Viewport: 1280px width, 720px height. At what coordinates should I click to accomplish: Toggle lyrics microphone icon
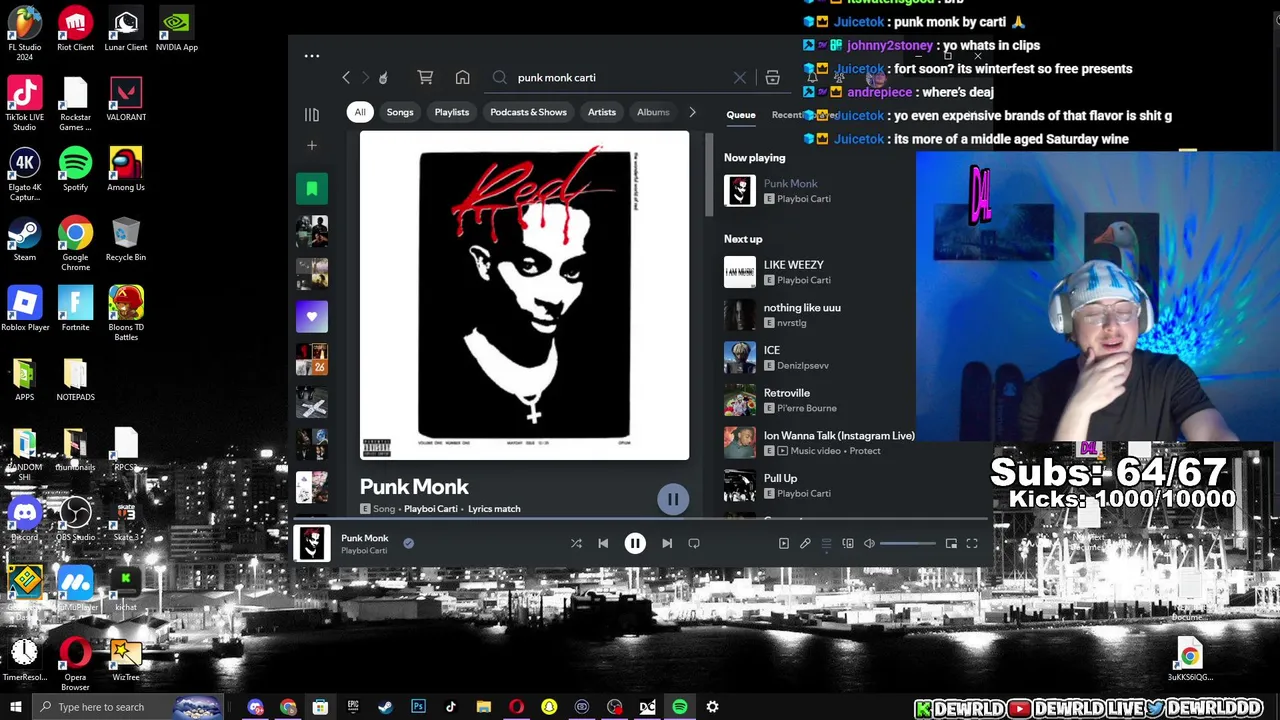tap(805, 543)
